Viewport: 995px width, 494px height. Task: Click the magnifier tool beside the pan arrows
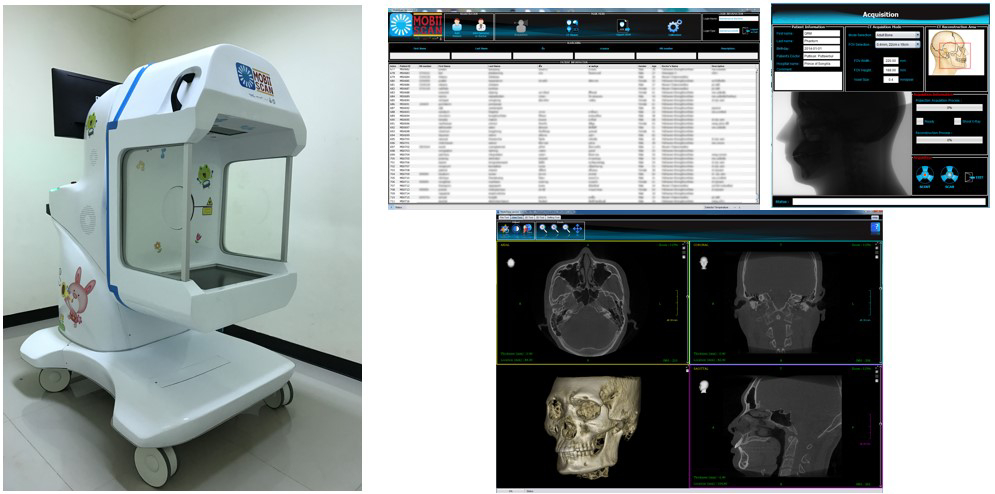566,229
